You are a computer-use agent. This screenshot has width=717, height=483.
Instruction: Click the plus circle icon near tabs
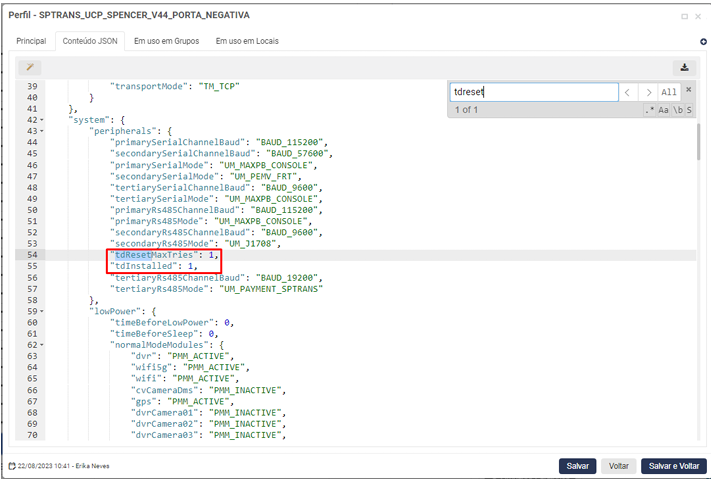[x=703, y=42]
